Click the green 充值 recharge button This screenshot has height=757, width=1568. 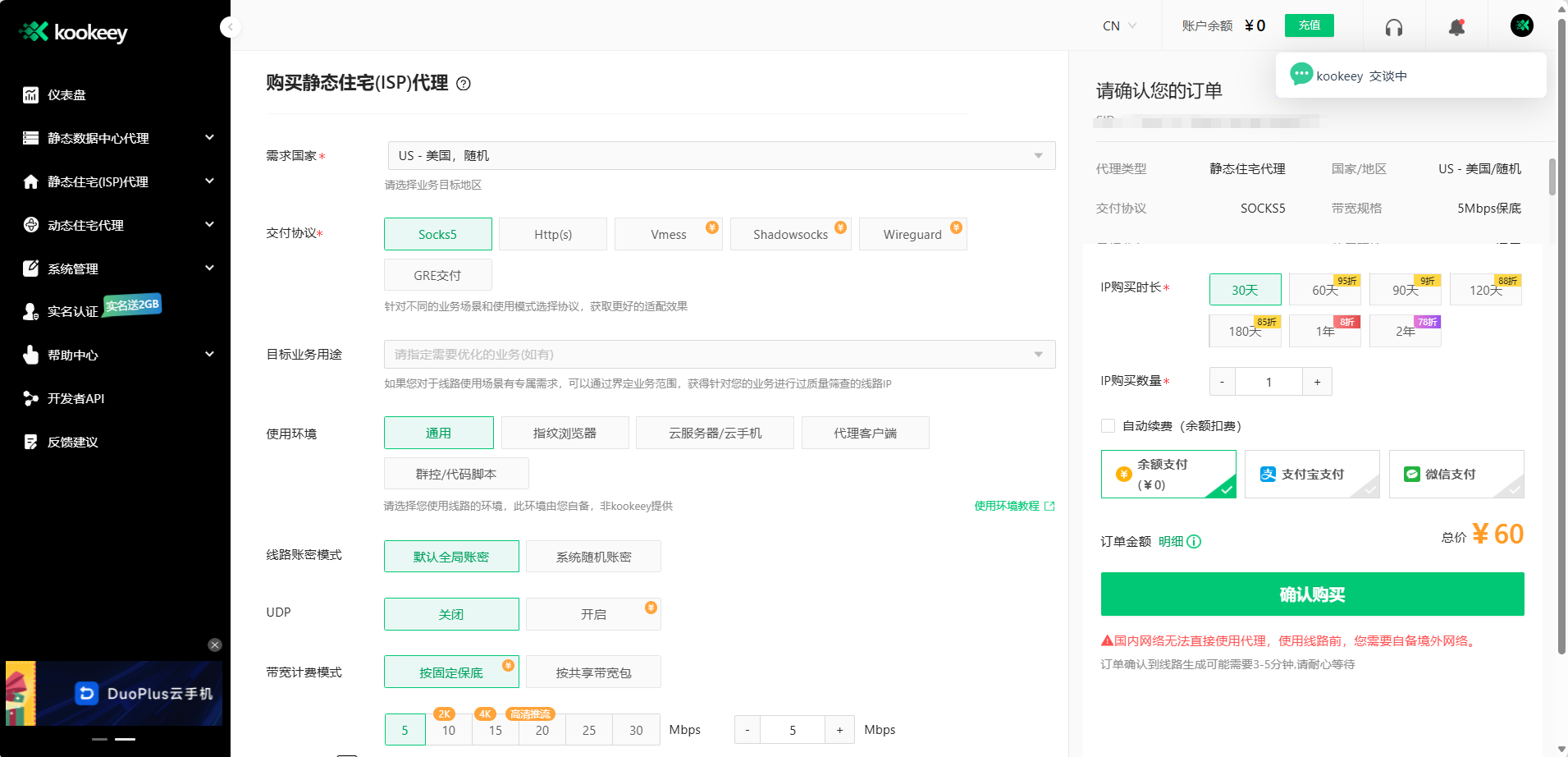pyautogui.click(x=1310, y=25)
